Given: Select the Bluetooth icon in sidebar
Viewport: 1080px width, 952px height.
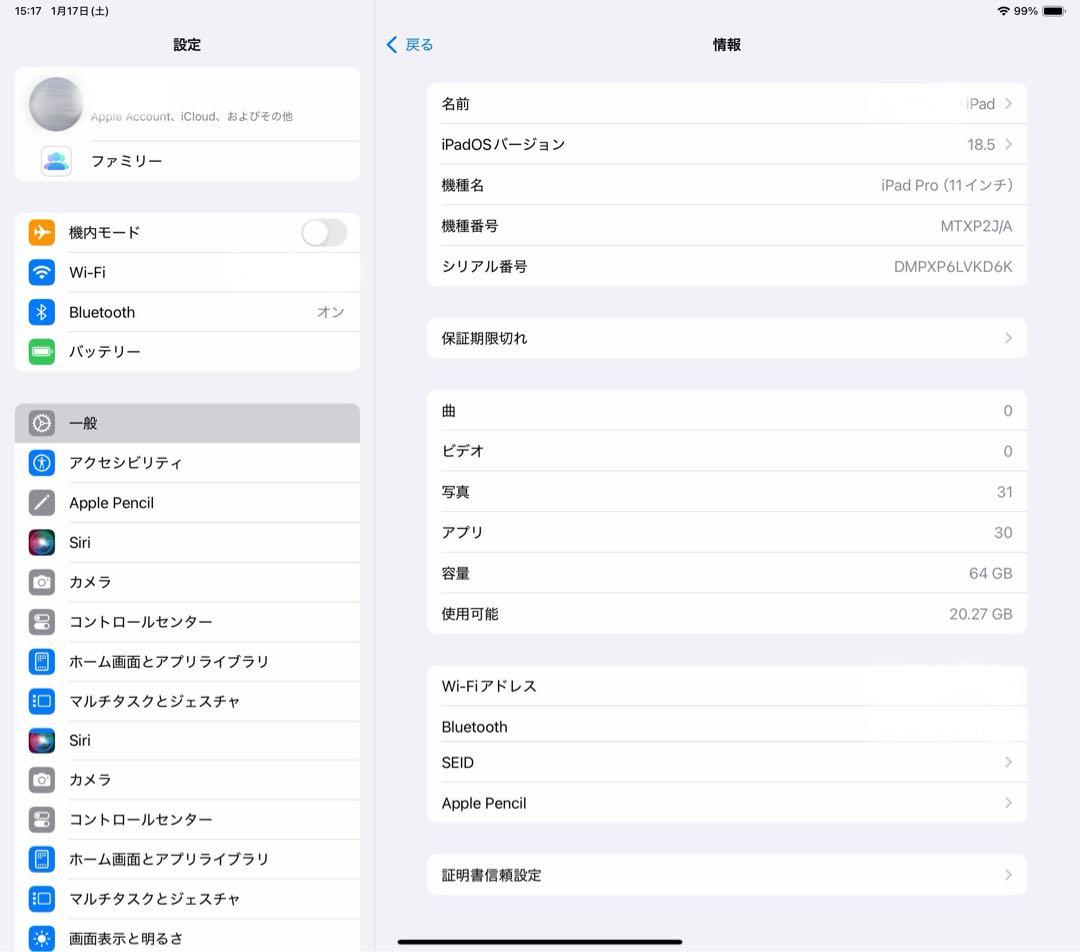Looking at the screenshot, I should pyautogui.click(x=42, y=312).
